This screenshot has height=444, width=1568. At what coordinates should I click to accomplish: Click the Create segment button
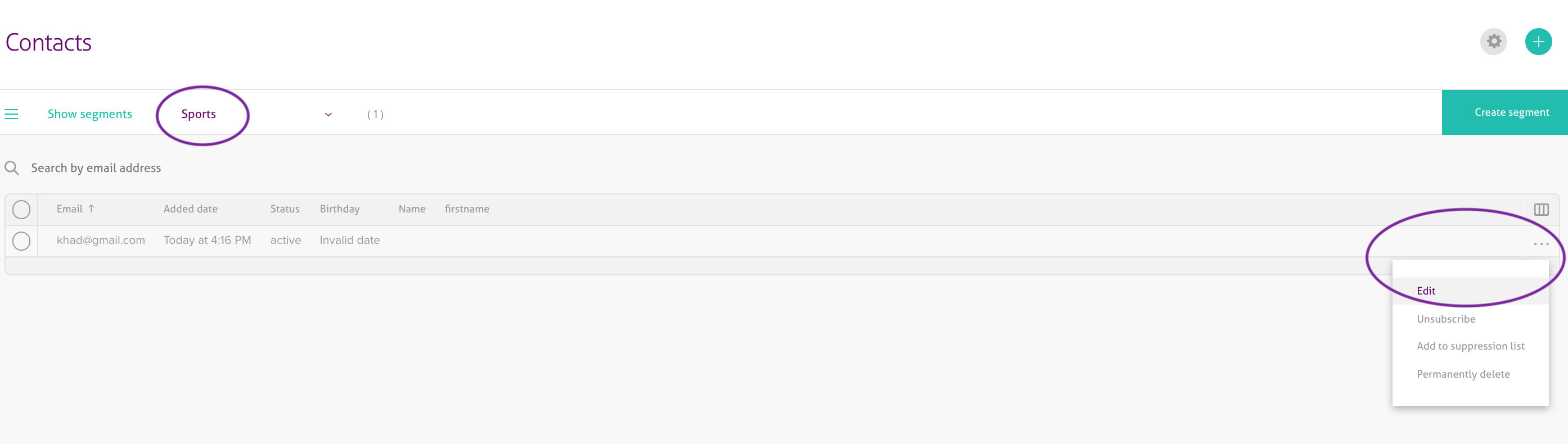click(1511, 112)
